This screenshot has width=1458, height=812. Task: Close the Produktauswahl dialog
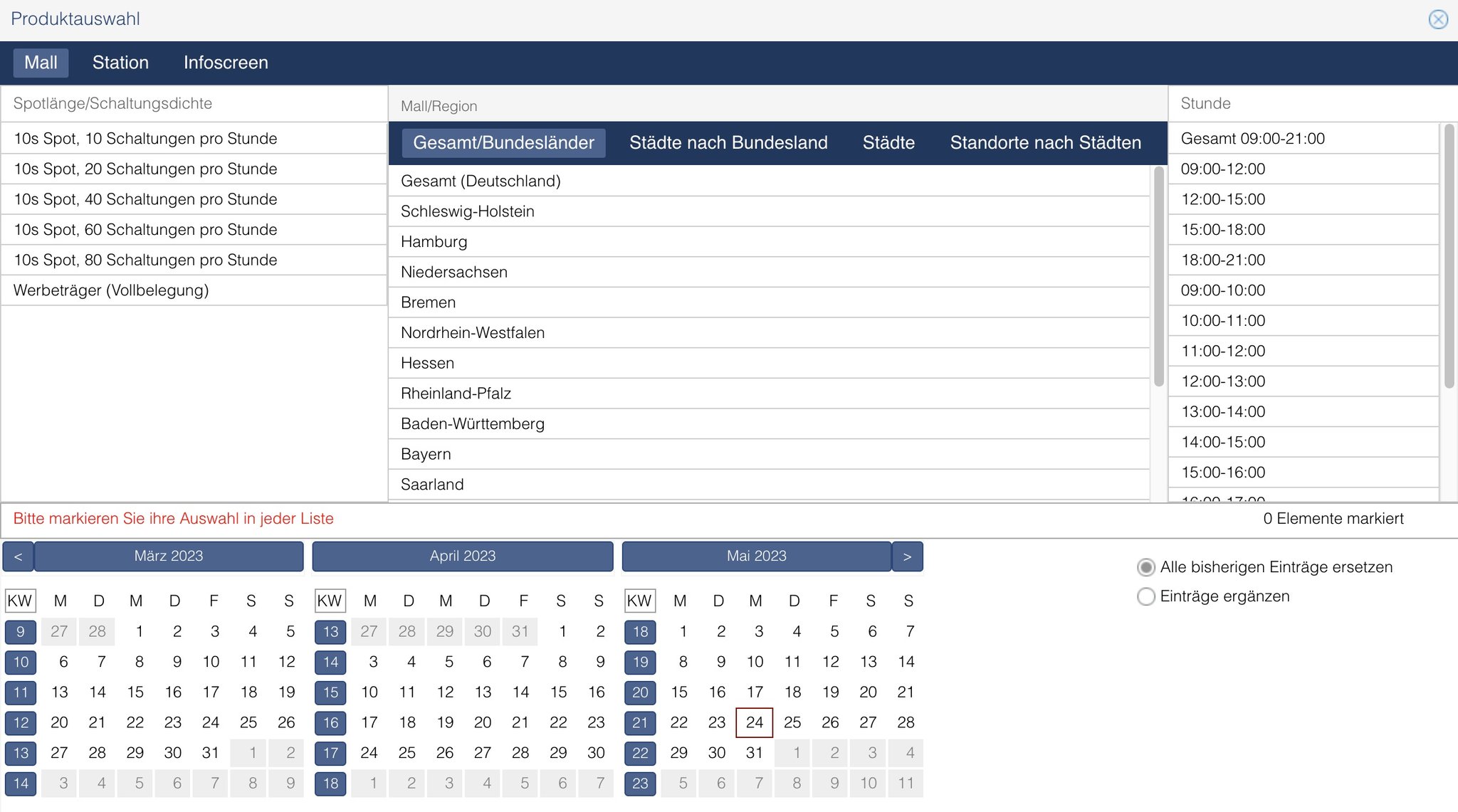tap(1438, 19)
